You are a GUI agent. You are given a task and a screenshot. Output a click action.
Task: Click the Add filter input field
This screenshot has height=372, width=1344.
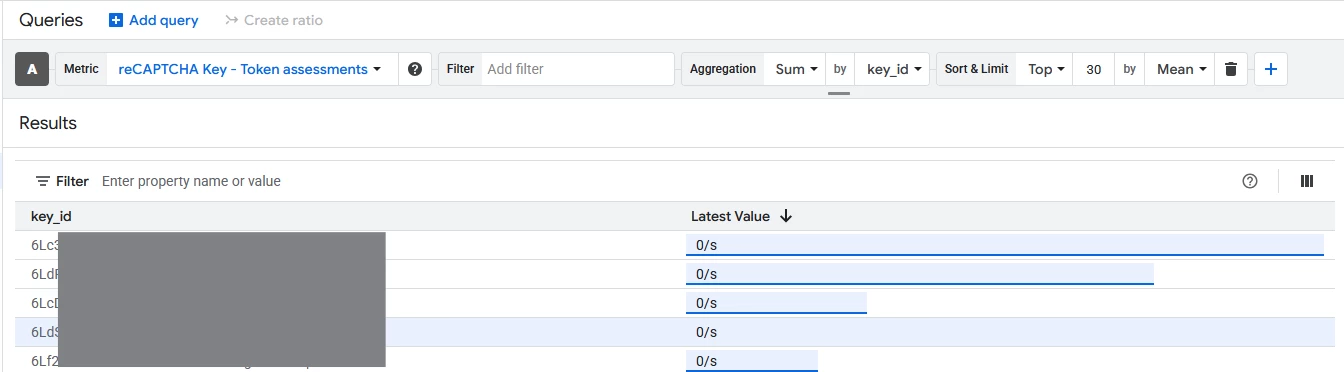click(577, 69)
